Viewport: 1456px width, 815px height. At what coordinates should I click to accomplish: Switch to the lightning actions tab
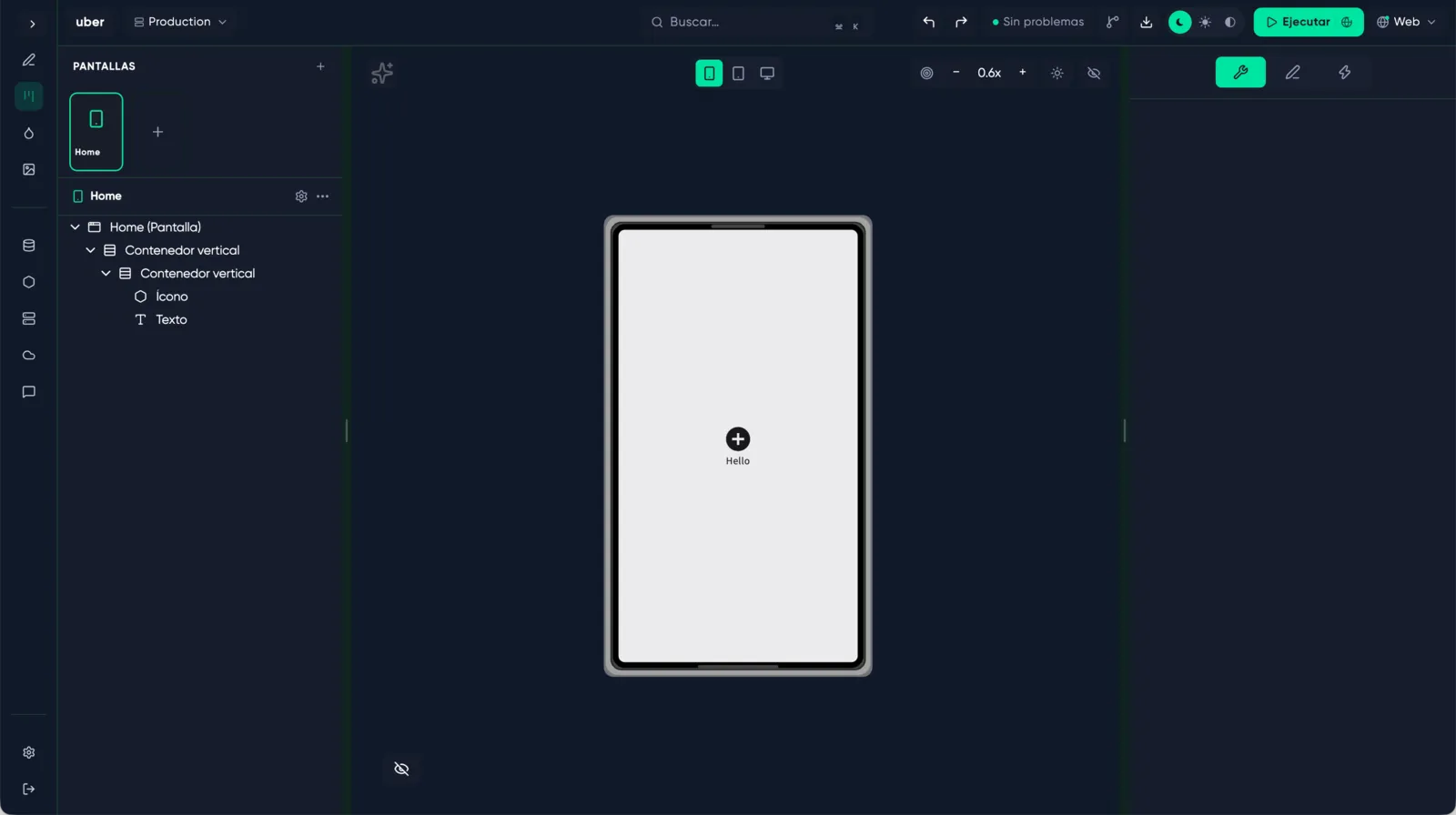pos(1345,72)
